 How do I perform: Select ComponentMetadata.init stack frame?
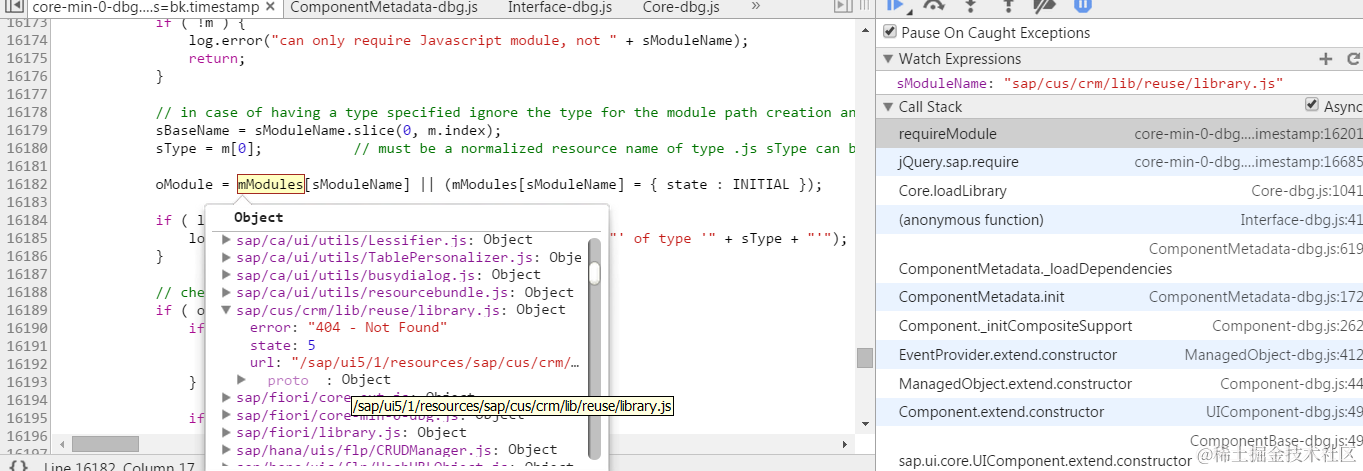(x=1119, y=297)
